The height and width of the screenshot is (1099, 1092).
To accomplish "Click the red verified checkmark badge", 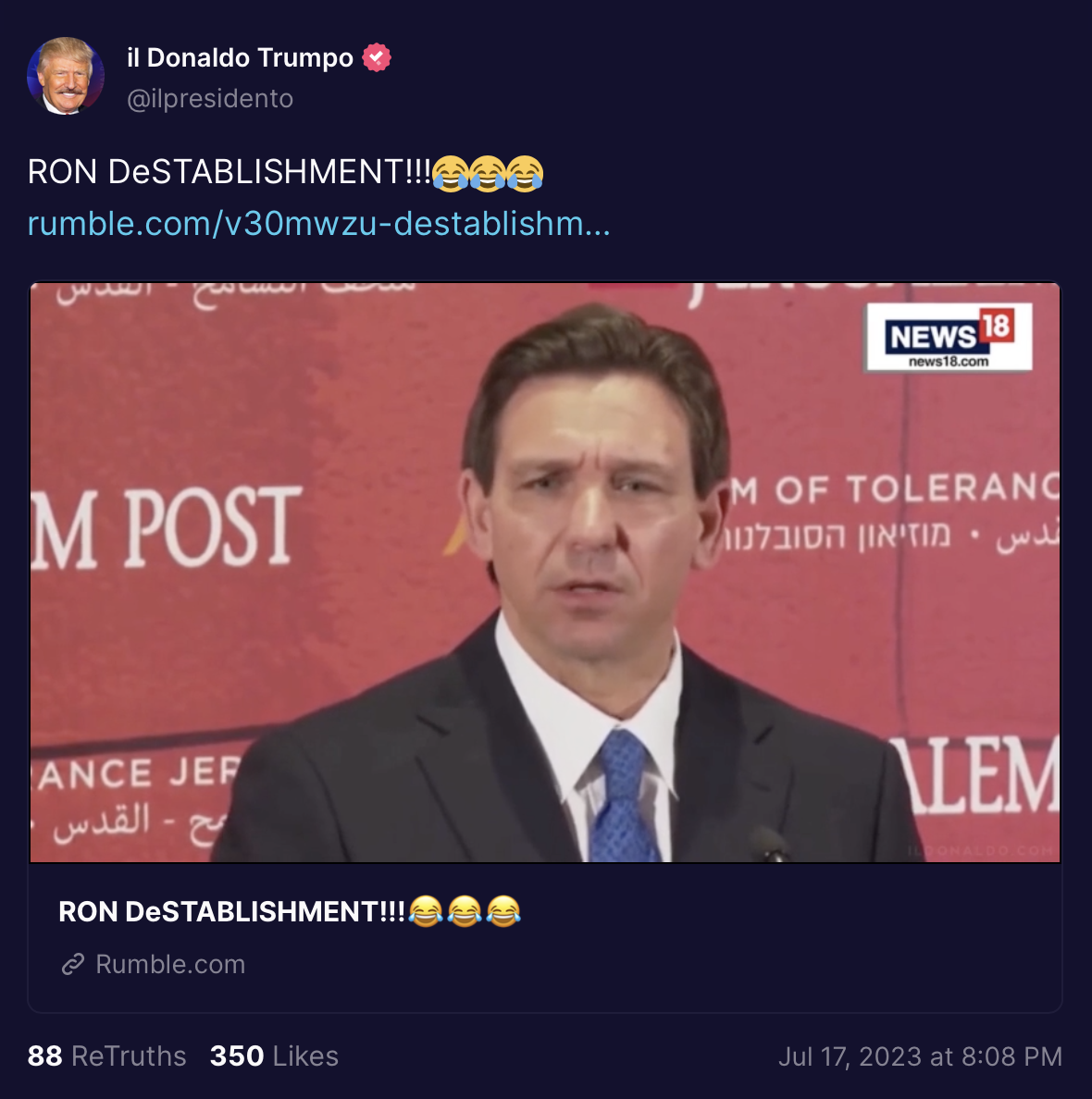I will 377,57.
